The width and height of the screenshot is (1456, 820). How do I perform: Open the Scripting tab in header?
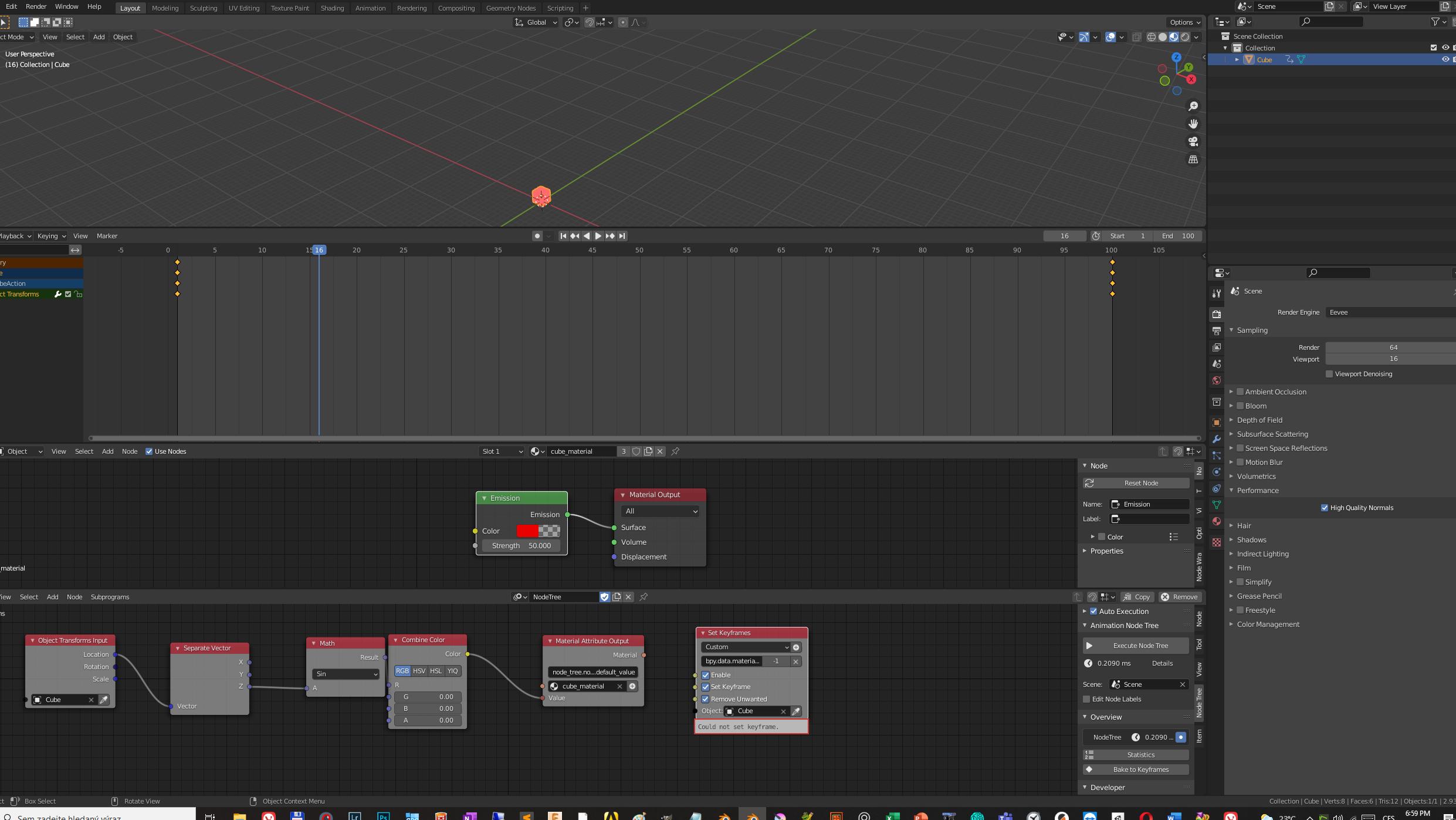[560, 7]
